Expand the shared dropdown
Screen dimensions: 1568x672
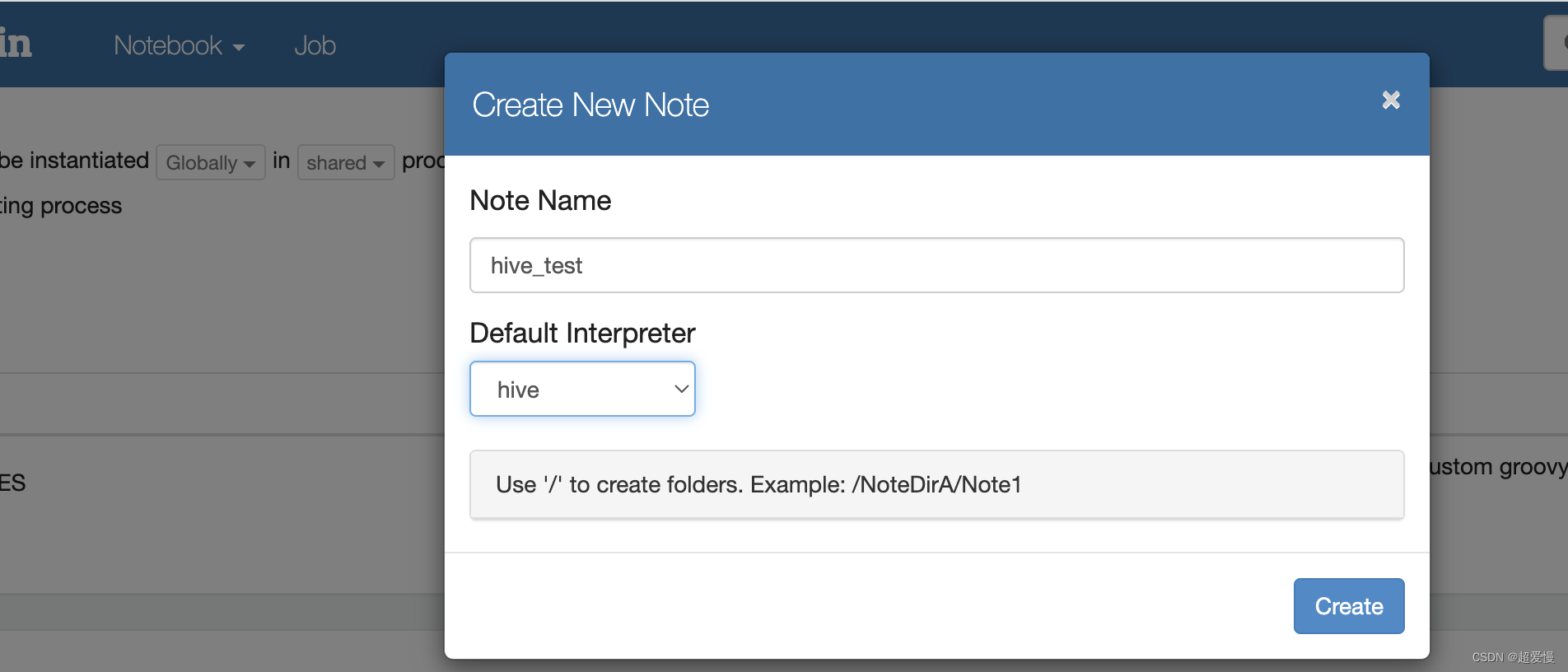[346, 162]
